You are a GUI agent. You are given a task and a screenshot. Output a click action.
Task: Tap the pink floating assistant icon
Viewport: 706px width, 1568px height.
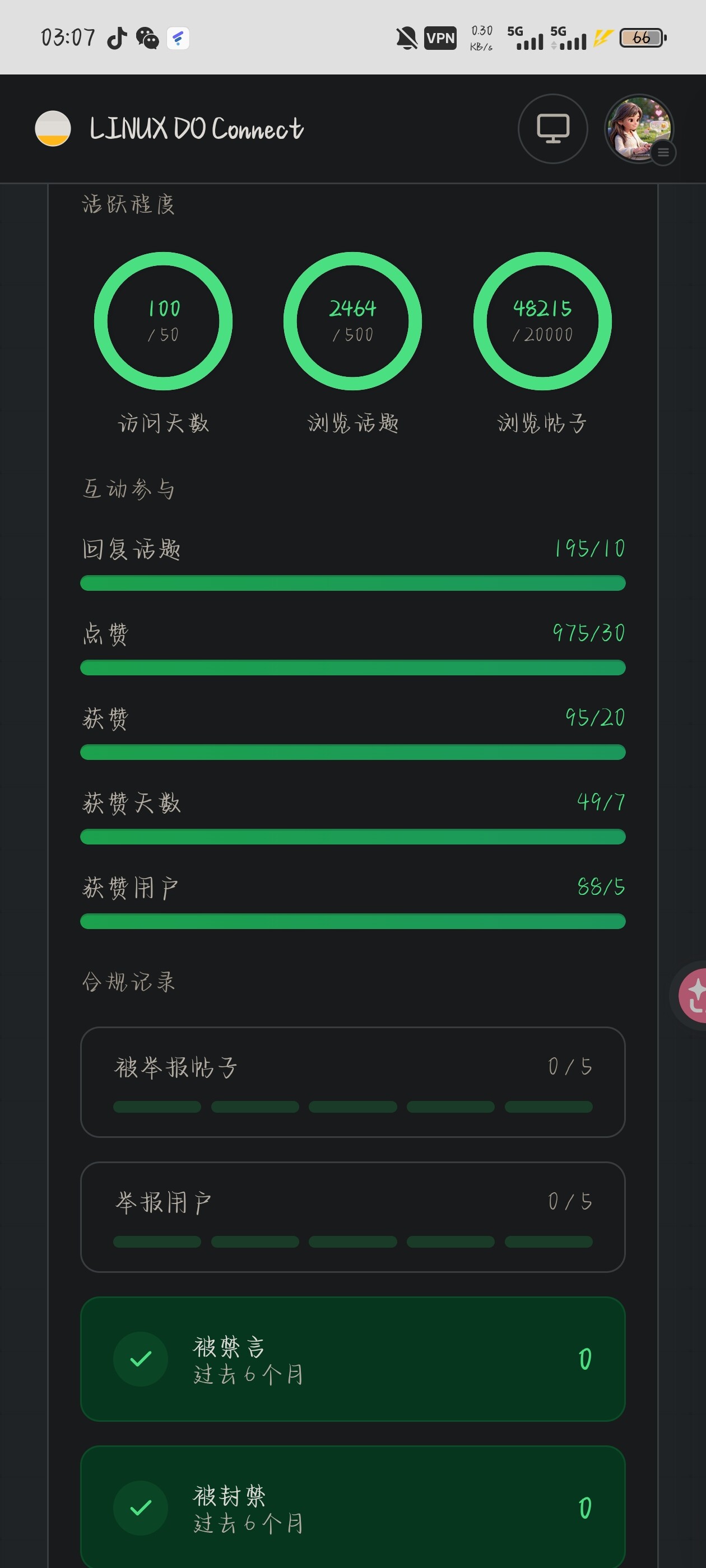click(693, 995)
